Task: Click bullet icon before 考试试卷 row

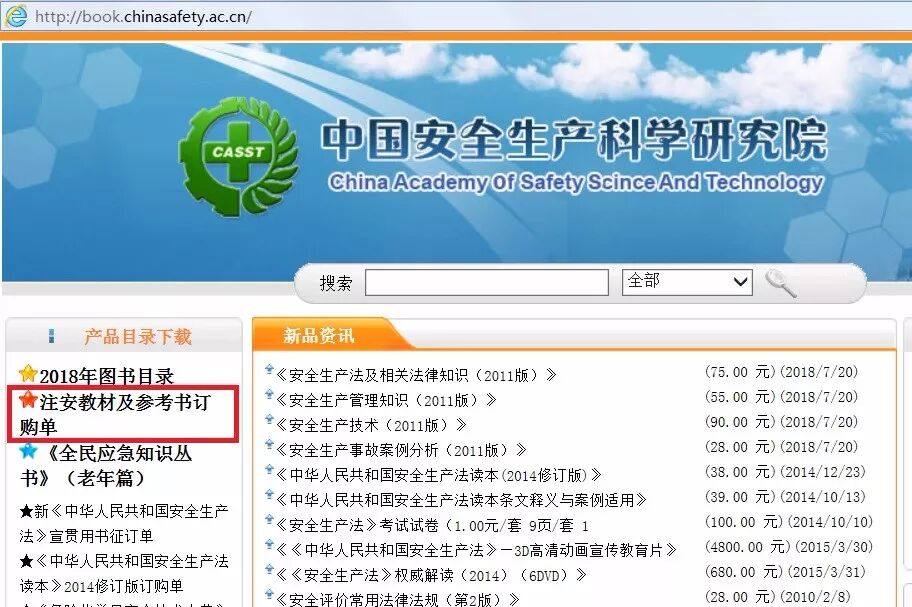Action: point(269,520)
